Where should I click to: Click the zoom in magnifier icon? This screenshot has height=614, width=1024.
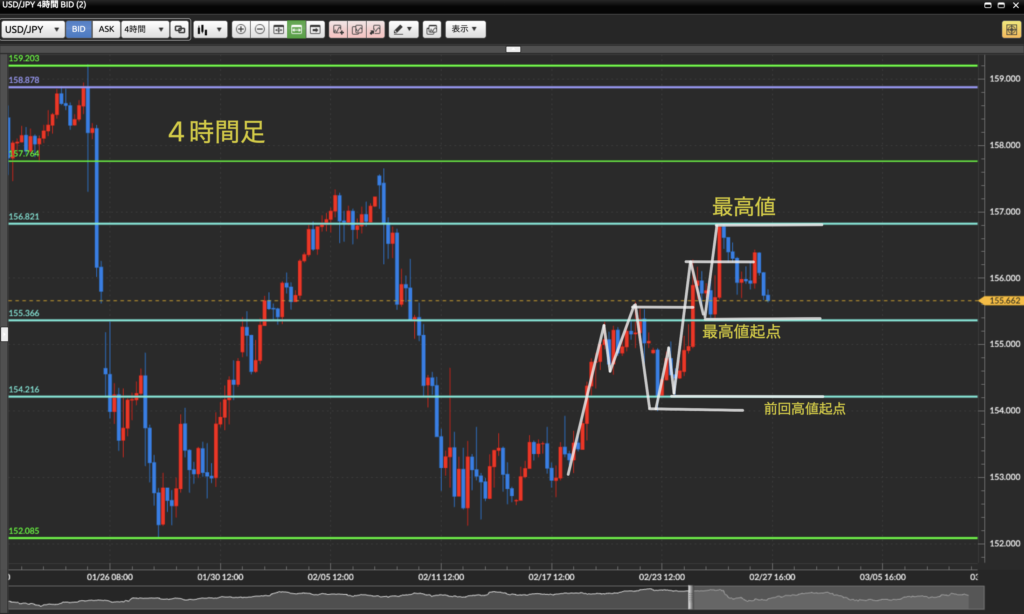tap(241, 30)
